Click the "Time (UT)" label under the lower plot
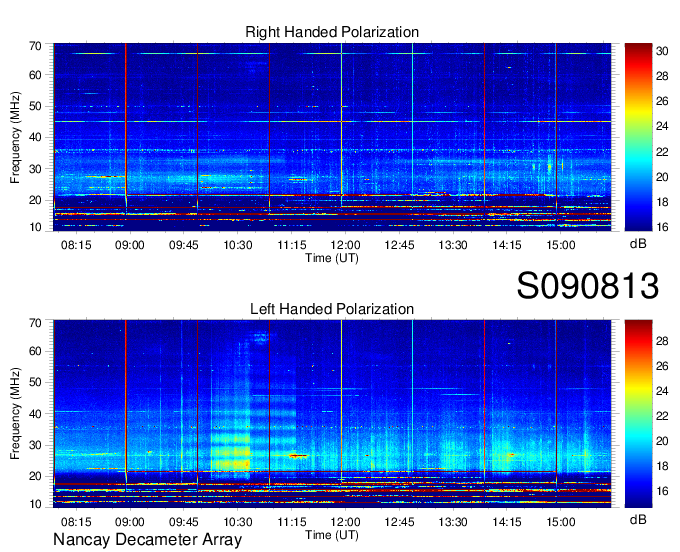This screenshot has height=552, width=680. (x=332, y=535)
